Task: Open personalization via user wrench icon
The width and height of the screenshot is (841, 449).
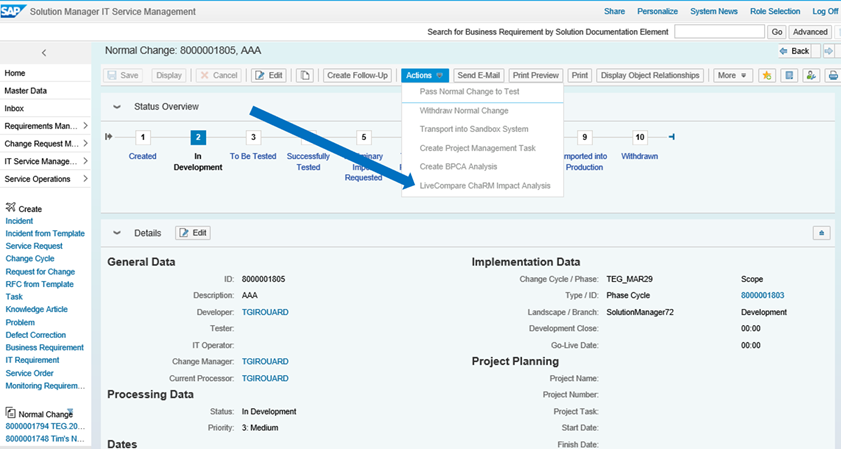Action: point(811,75)
